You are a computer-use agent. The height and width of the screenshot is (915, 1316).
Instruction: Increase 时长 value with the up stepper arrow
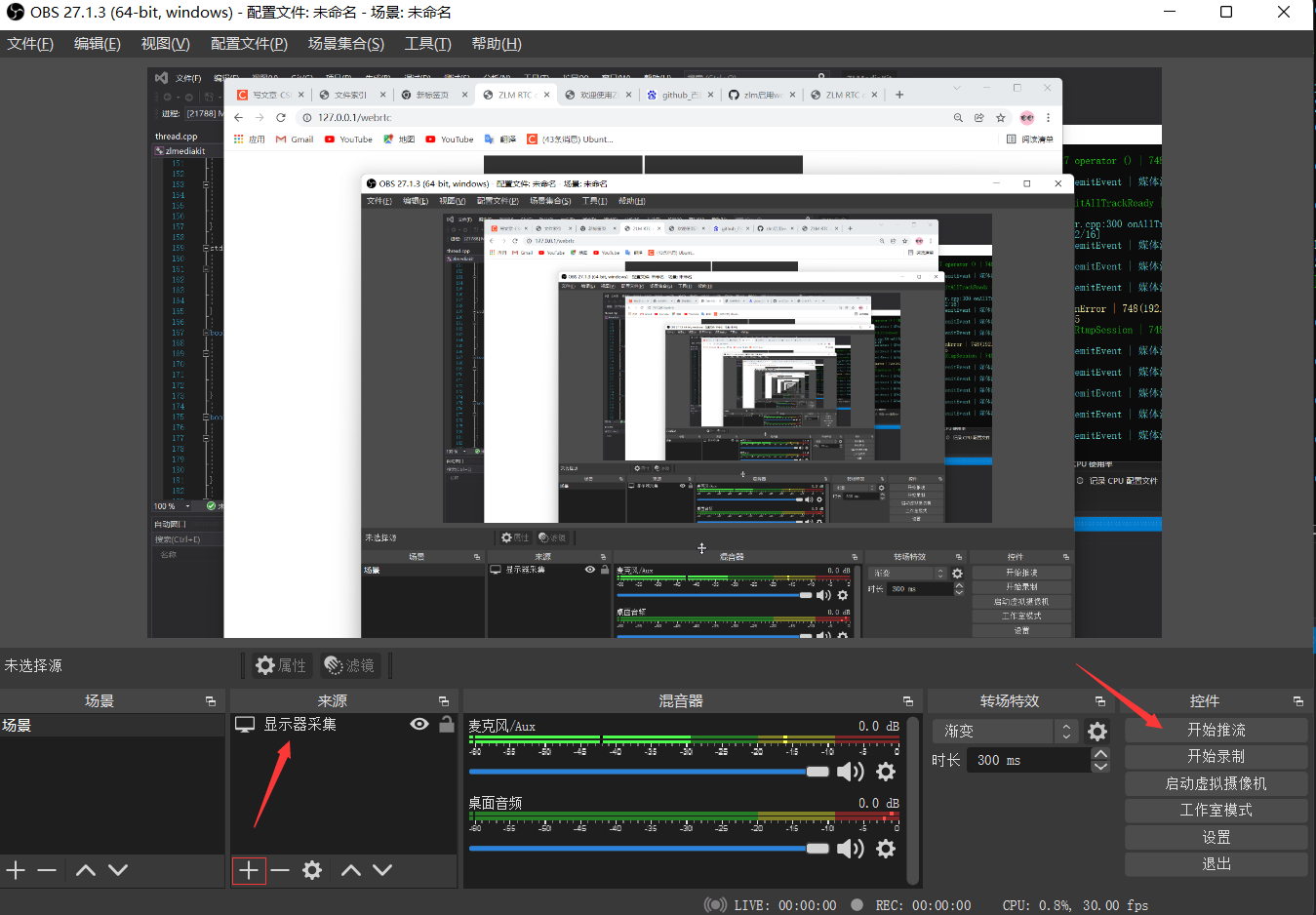coord(1099,753)
